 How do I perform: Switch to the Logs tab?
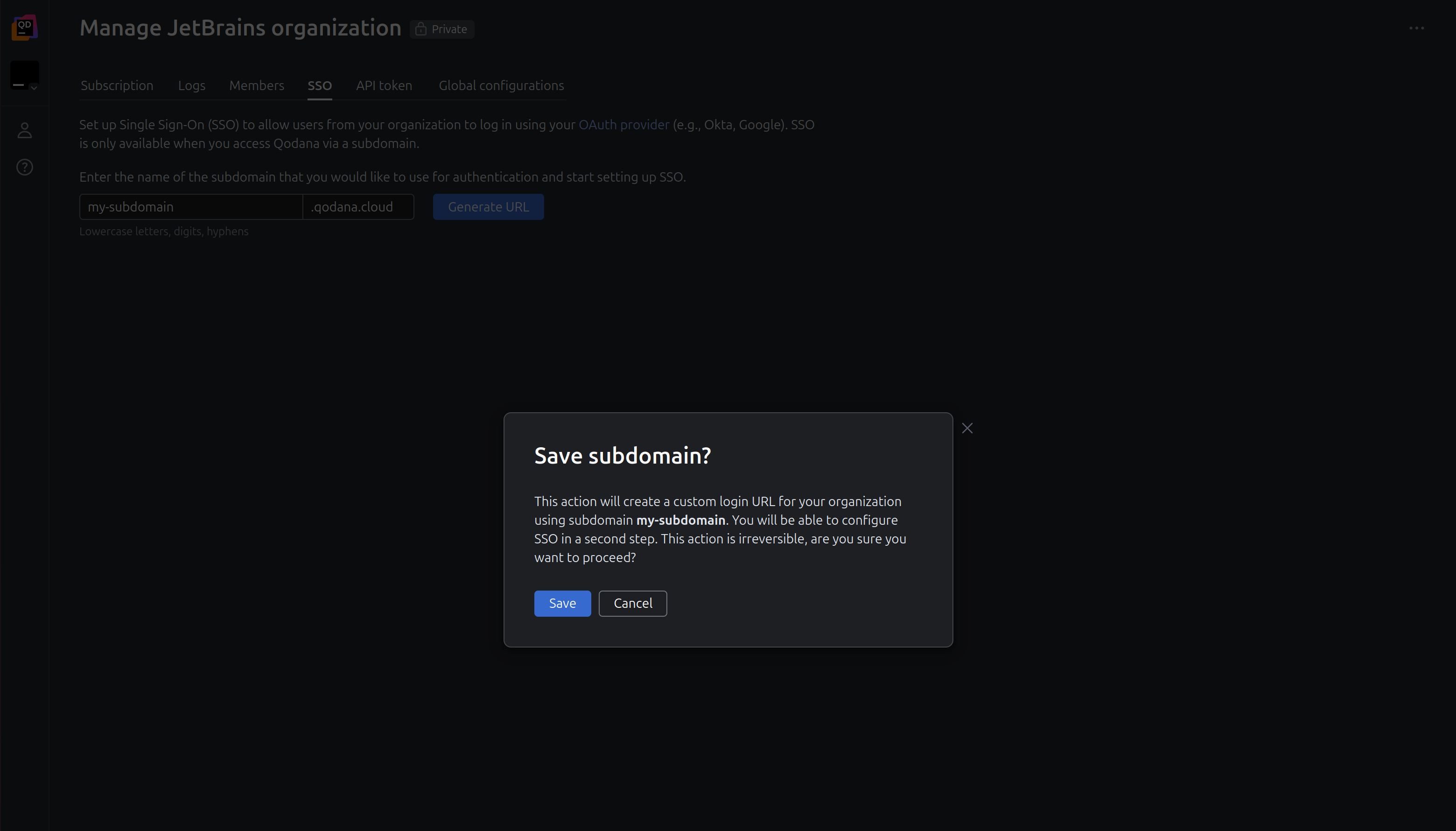coord(192,85)
